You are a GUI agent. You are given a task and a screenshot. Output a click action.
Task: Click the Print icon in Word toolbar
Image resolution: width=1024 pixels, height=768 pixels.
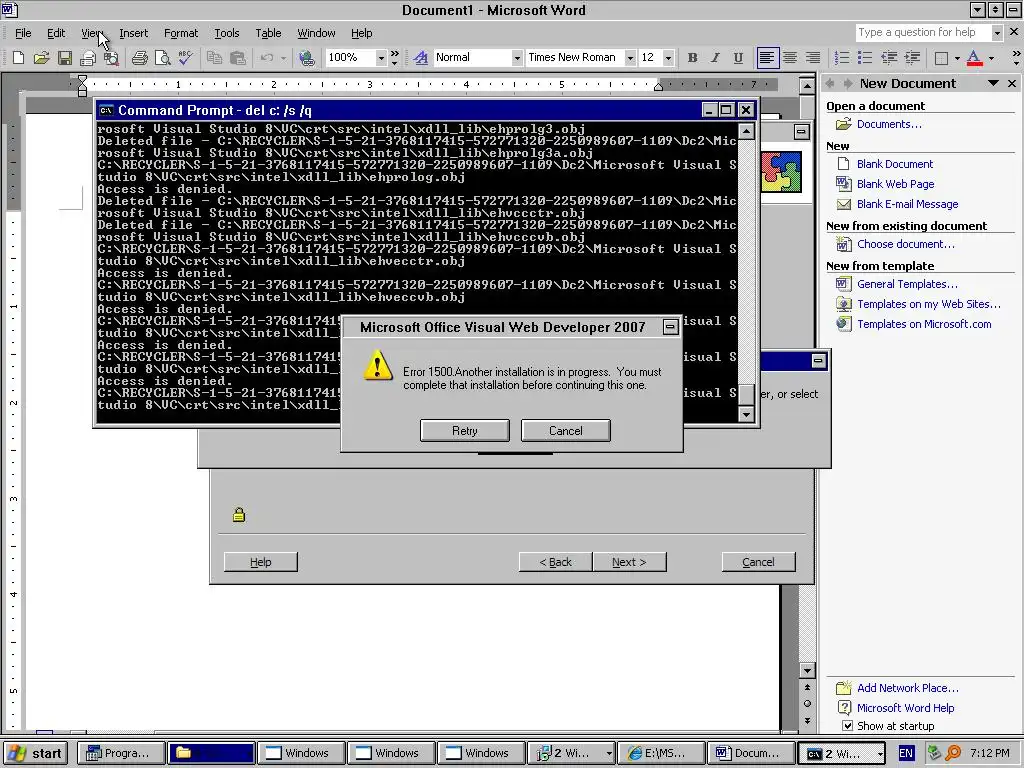[x=139, y=58]
